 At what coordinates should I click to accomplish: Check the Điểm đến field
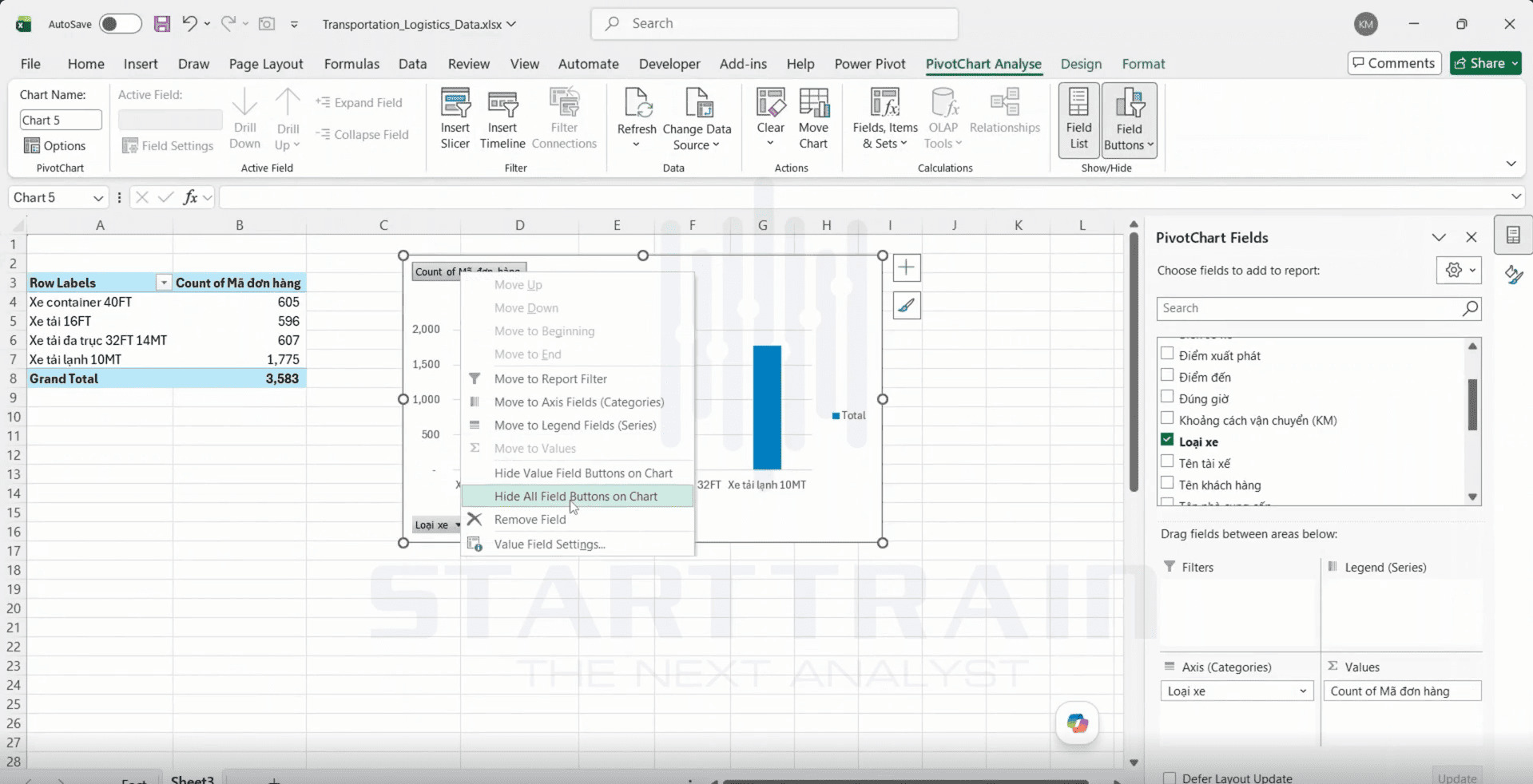click(1167, 375)
